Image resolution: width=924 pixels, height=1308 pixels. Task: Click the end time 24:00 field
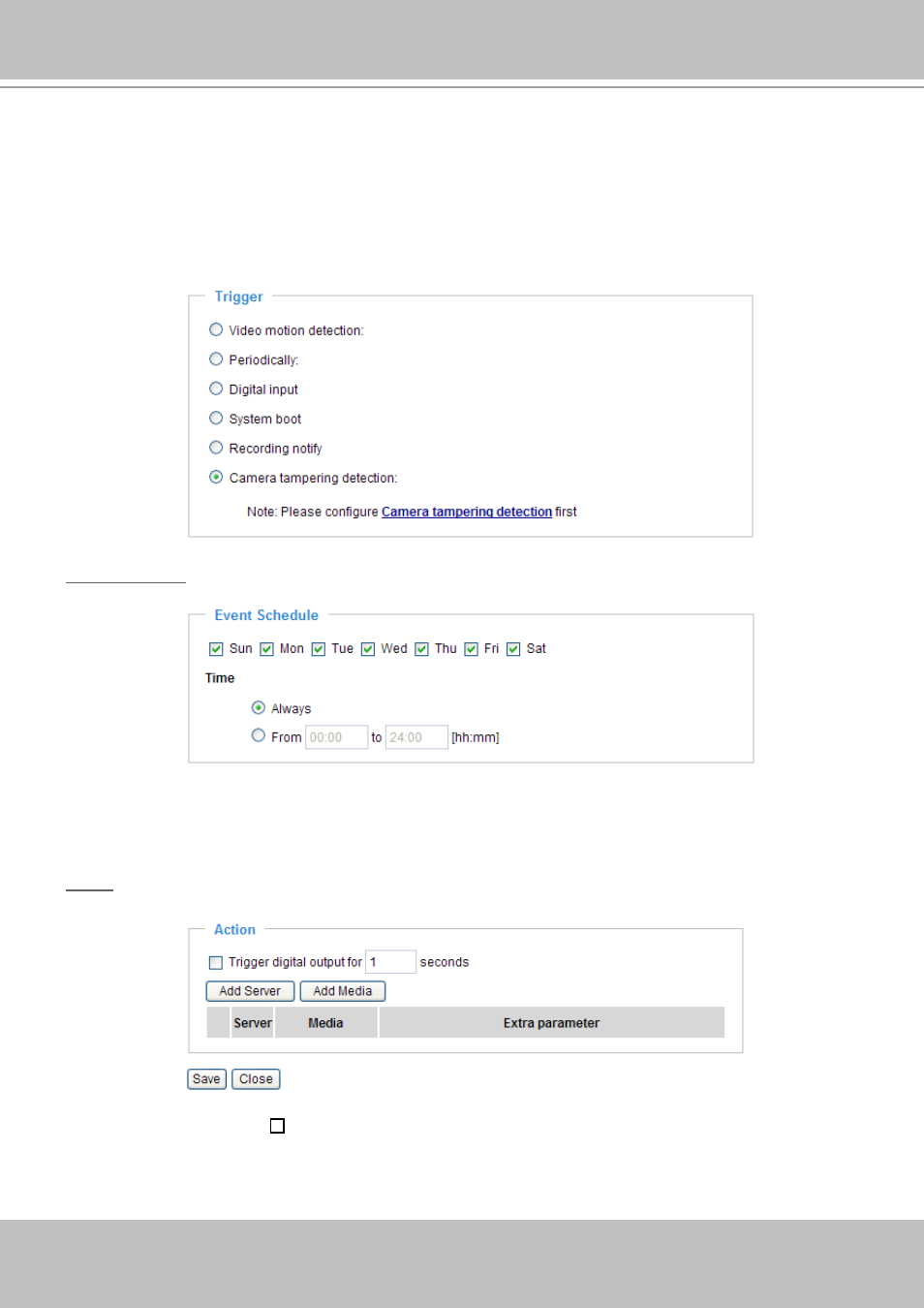(x=416, y=737)
